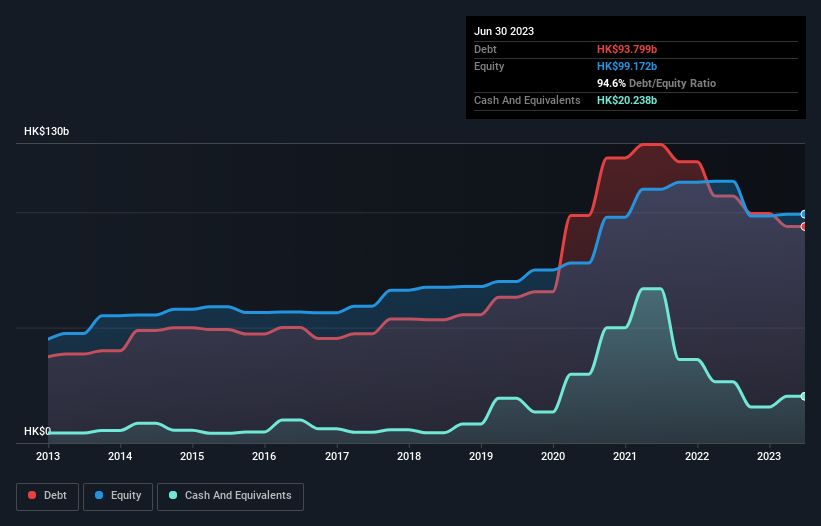
Task: Click the 2016 x-axis label
Action: tap(264, 456)
